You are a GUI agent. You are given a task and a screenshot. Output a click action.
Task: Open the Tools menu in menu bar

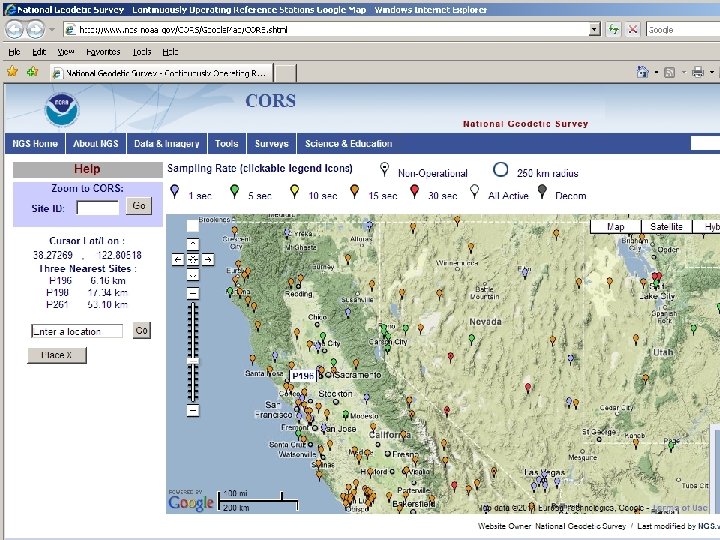142,52
